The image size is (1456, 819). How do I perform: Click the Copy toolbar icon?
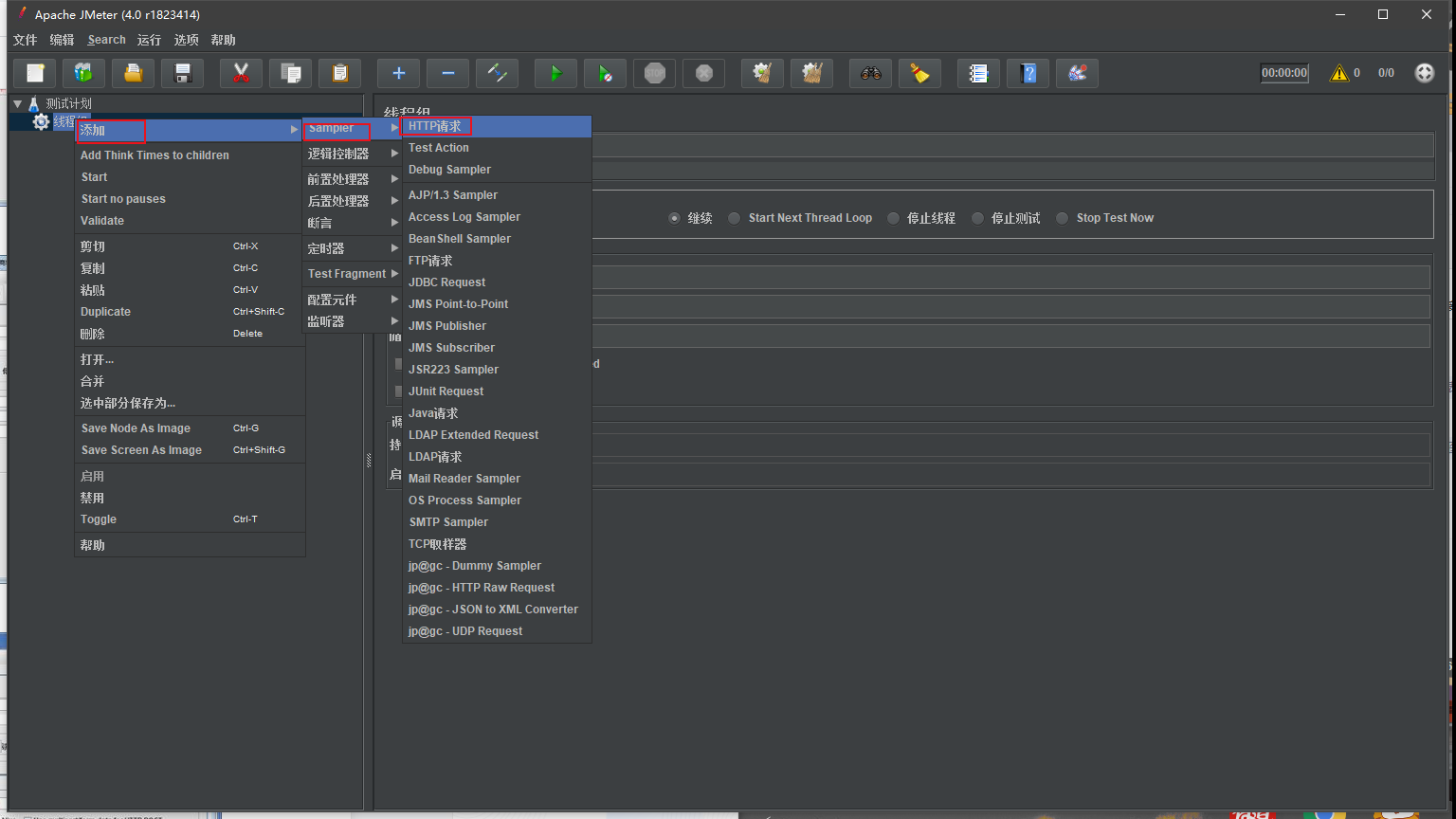click(291, 73)
